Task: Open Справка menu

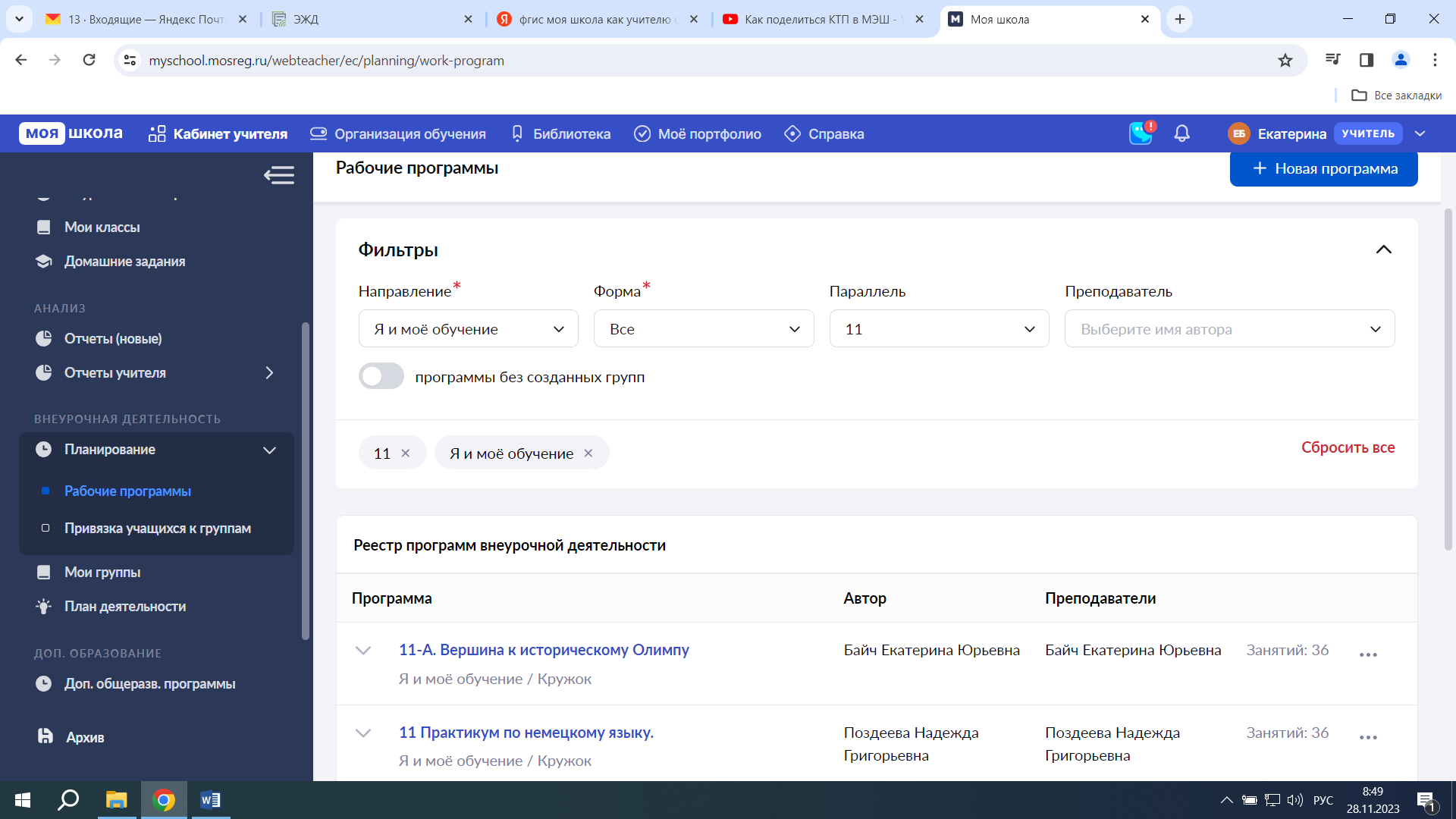Action: [x=824, y=133]
